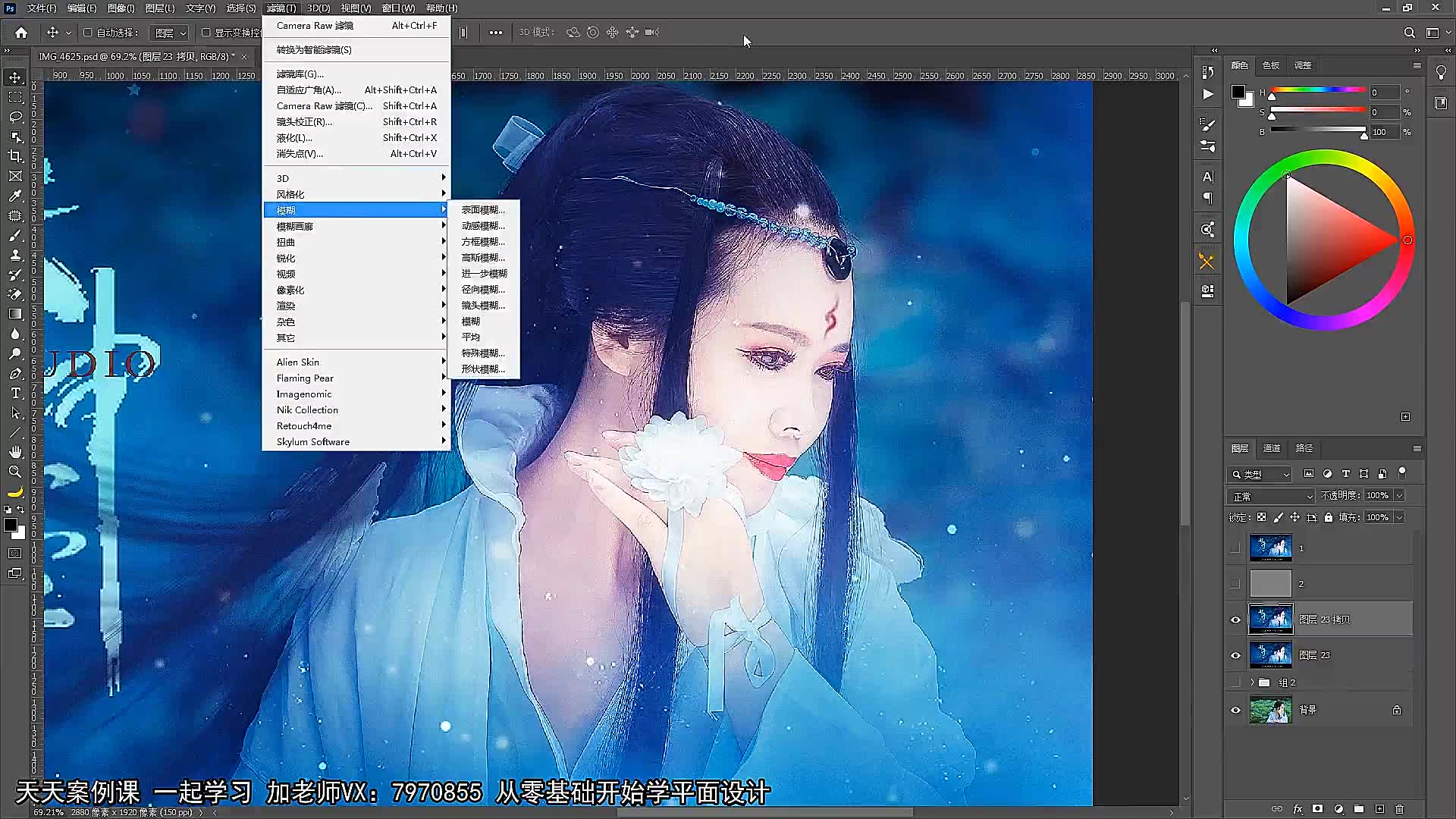Open blend mode dropdown 正常
1456x819 pixels.
pyautogui.click(x=1271, y=496)
